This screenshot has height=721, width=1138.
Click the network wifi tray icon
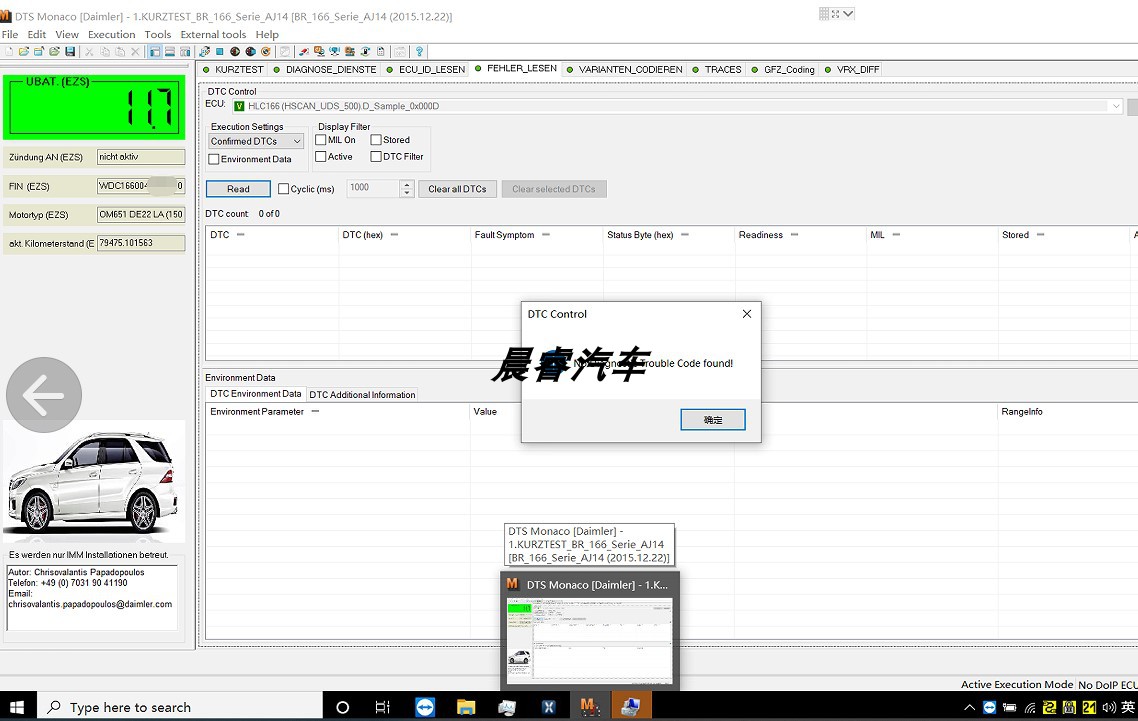pyautogui.click(x=1031, y=707)
